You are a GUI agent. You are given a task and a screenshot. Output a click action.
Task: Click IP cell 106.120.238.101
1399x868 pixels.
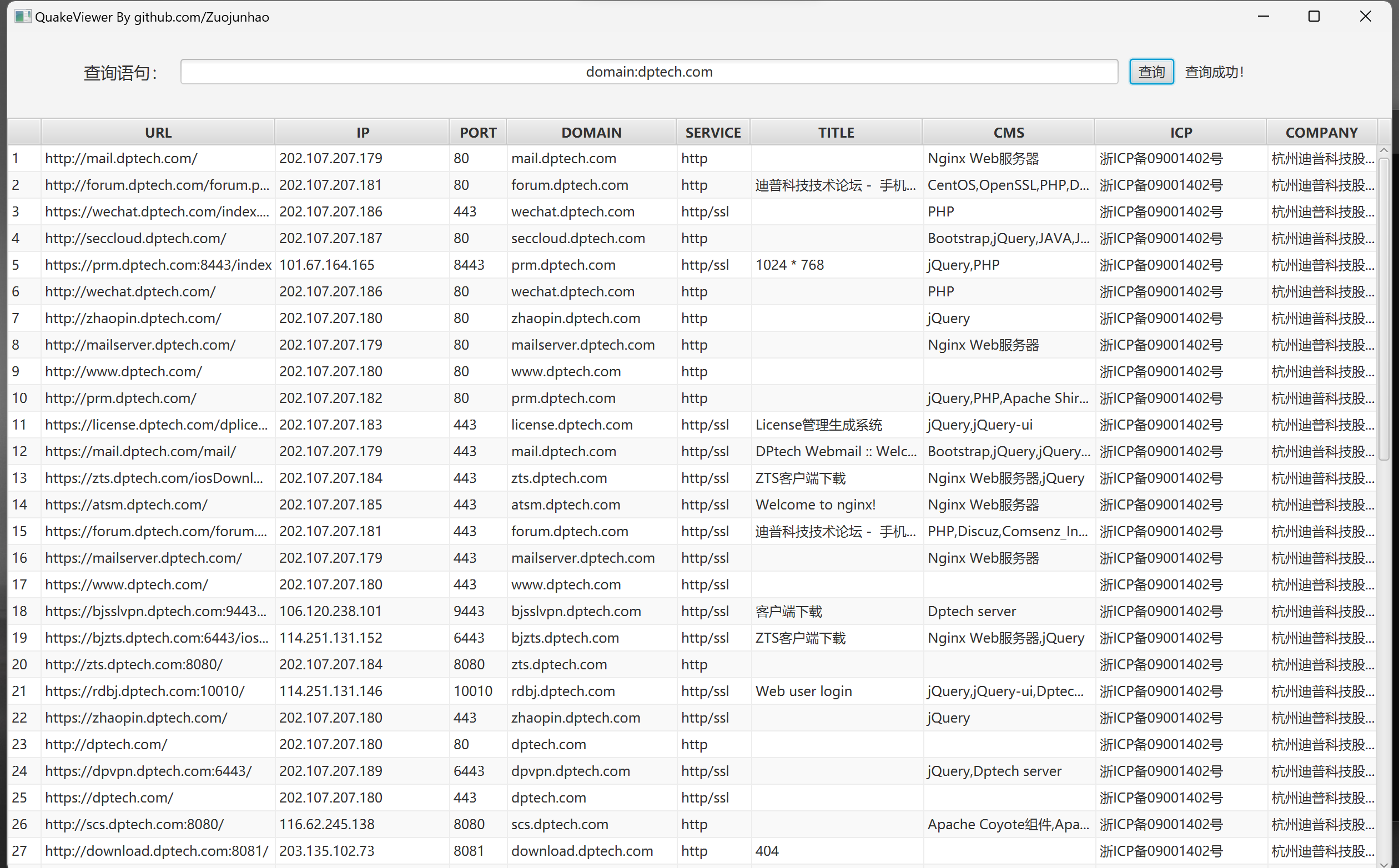pos(330,612)
